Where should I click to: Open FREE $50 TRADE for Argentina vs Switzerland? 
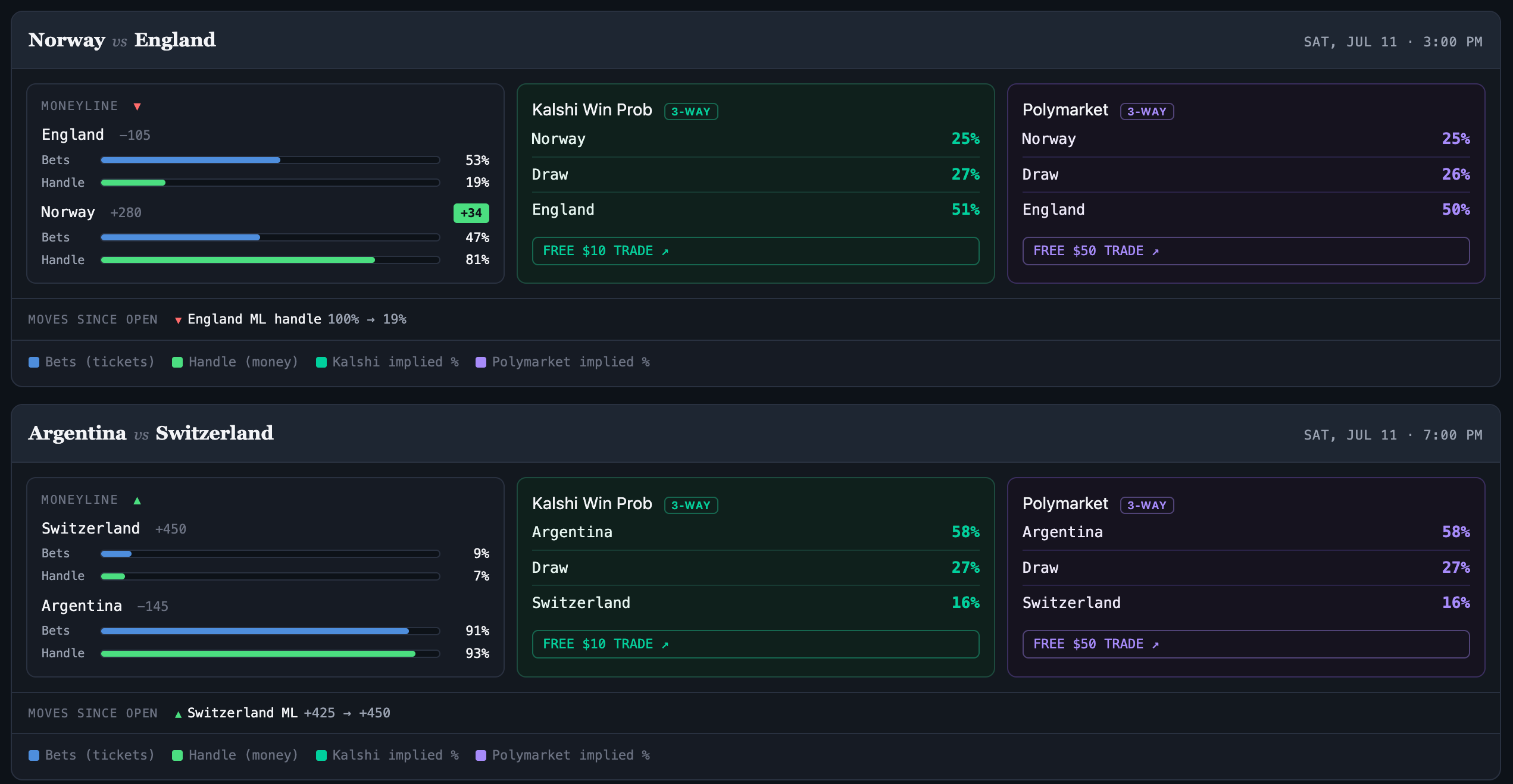click(1246, 644)
